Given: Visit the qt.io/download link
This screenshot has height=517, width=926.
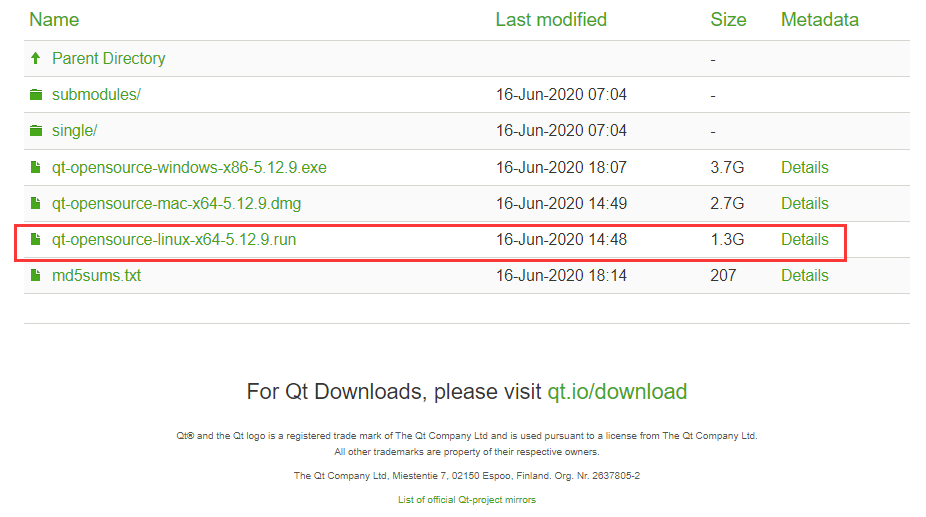Looking at the screenshot, I should point(617,392).
